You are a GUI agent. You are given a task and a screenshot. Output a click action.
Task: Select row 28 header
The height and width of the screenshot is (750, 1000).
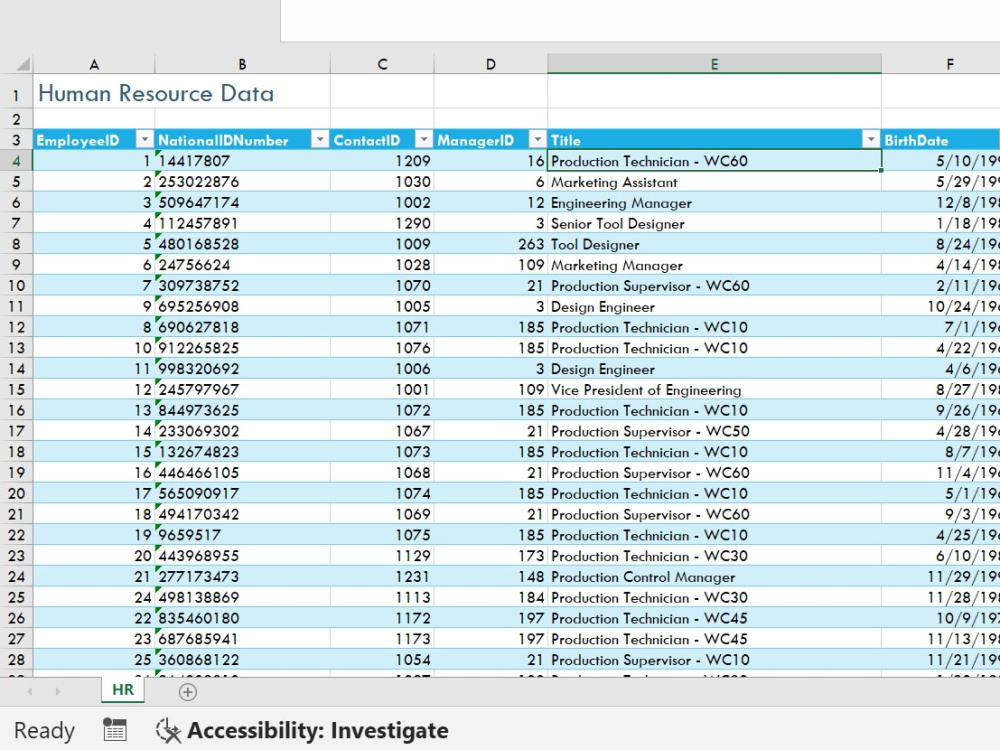(16, 659)
